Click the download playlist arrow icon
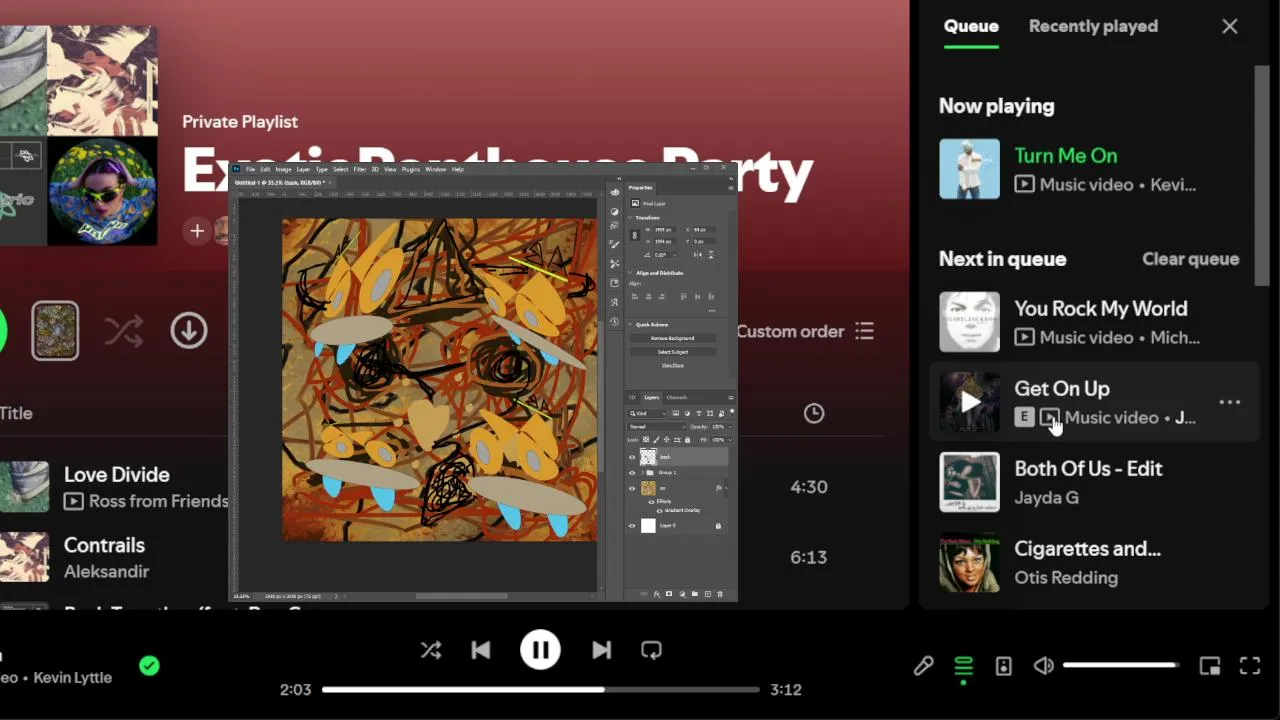Screen dimensions: 1280x720 click(x=189, y=331)
